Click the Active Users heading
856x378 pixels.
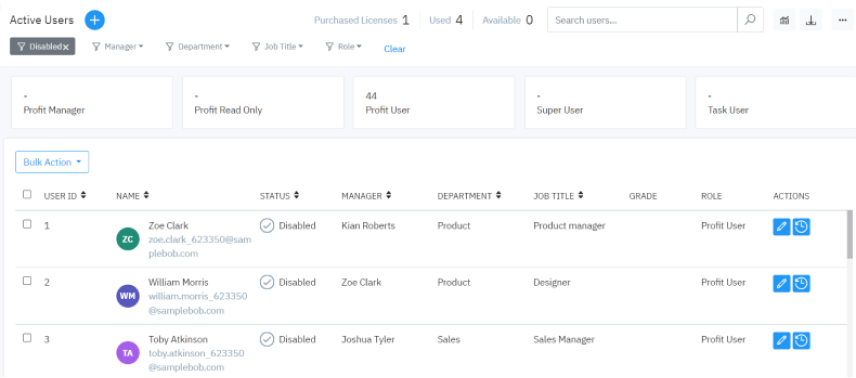tap(41, 20)
